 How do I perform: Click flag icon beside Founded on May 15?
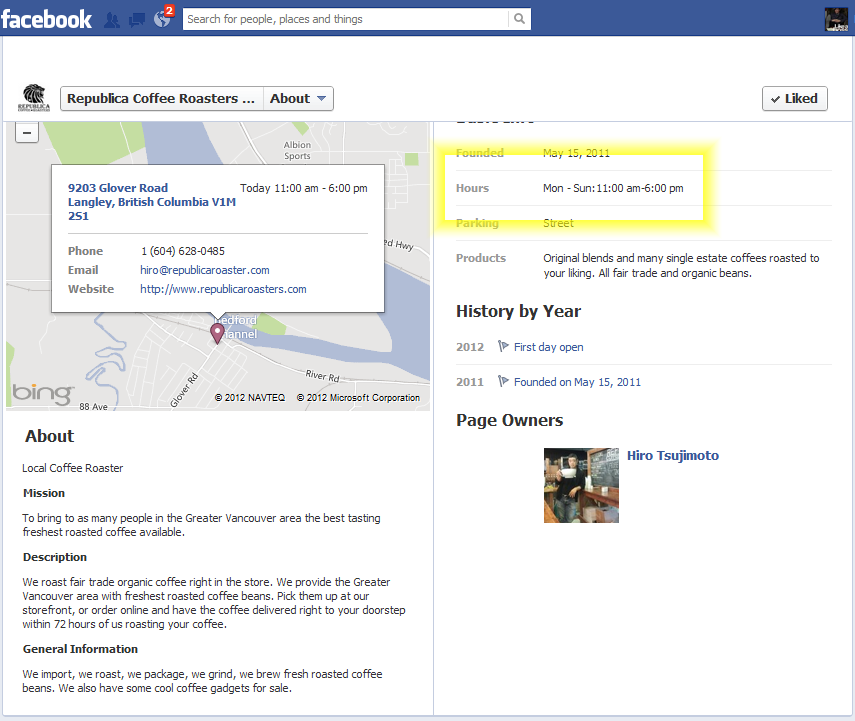[503, 381]
